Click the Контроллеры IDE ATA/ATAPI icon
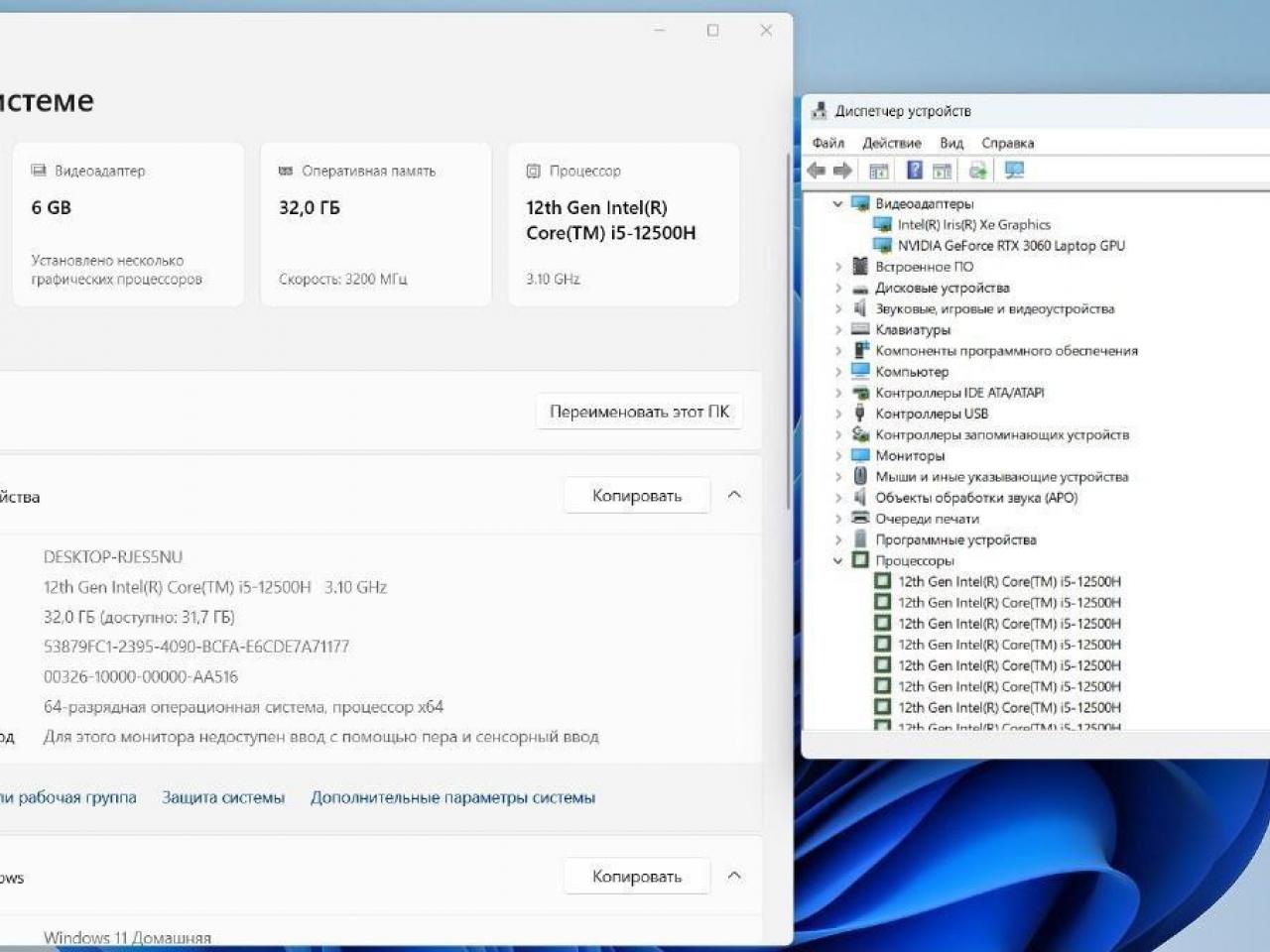 coord(860,392)
